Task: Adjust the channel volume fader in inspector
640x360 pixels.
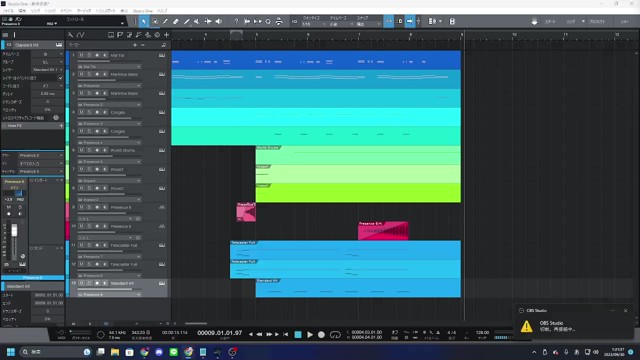Action: point(14,231)
